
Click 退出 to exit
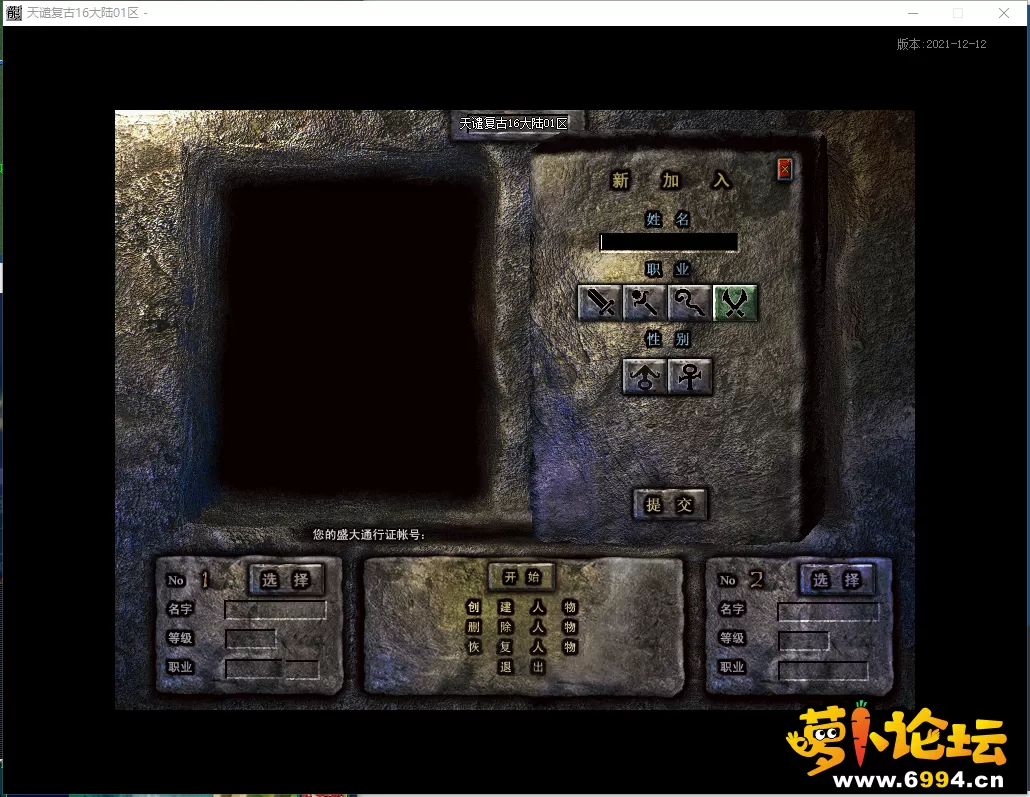tap(522, 668)
